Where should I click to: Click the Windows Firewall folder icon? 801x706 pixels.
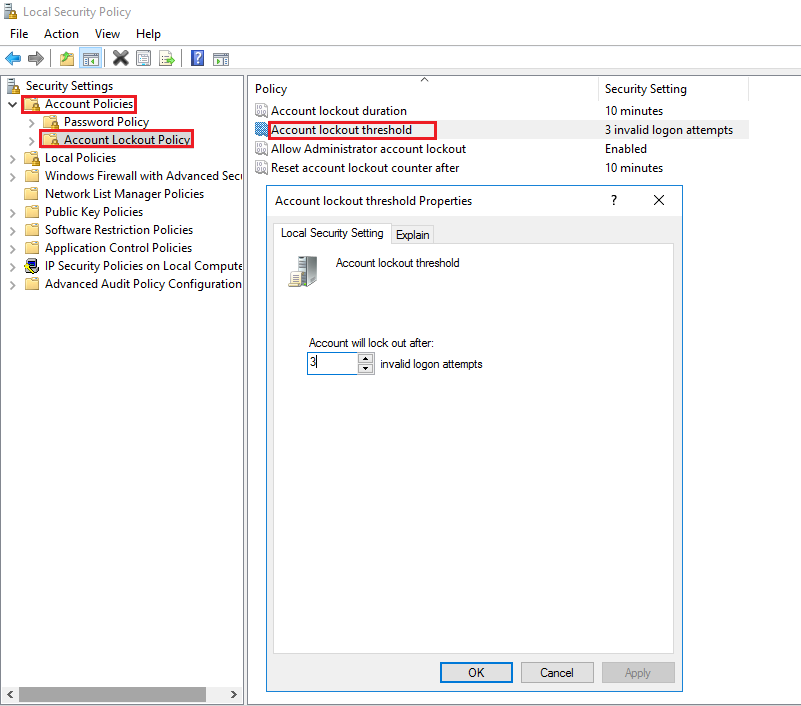coord(32,176)
